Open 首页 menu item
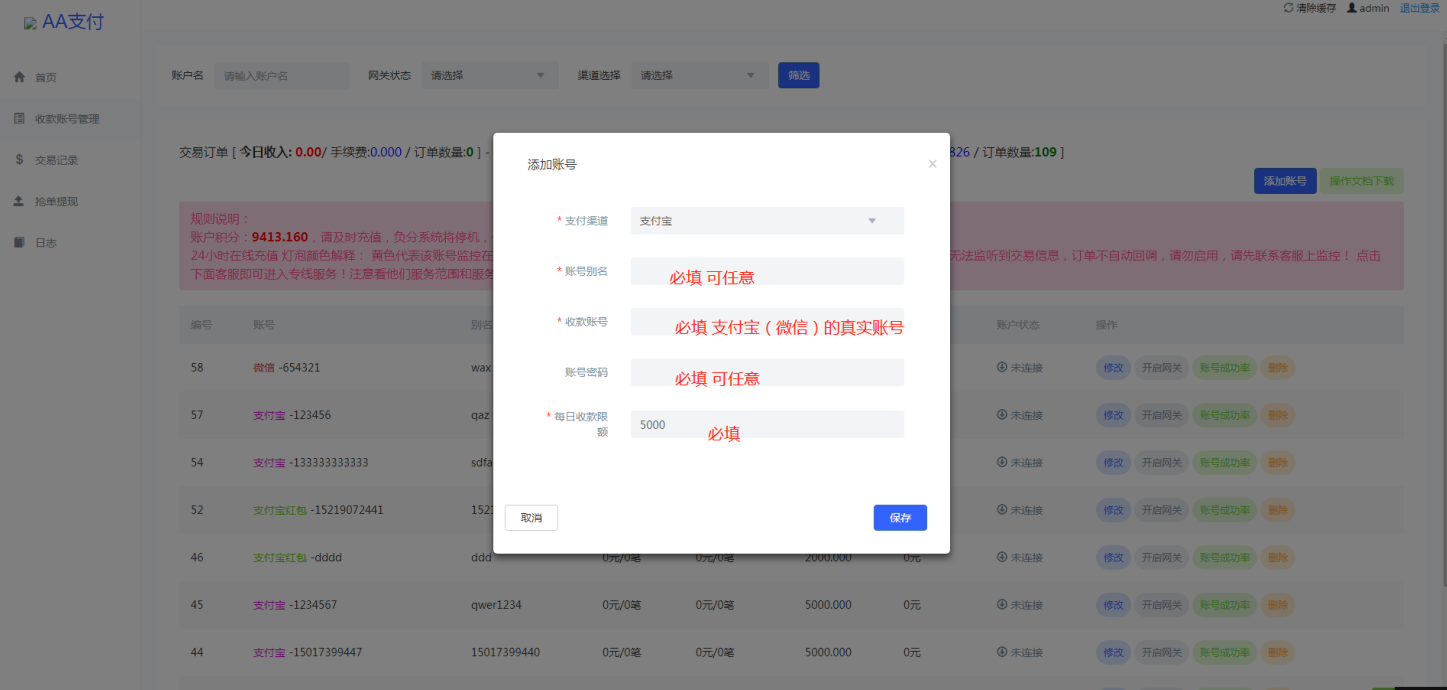This screenshot has width=1447, height=690. [x=46, y=77]
